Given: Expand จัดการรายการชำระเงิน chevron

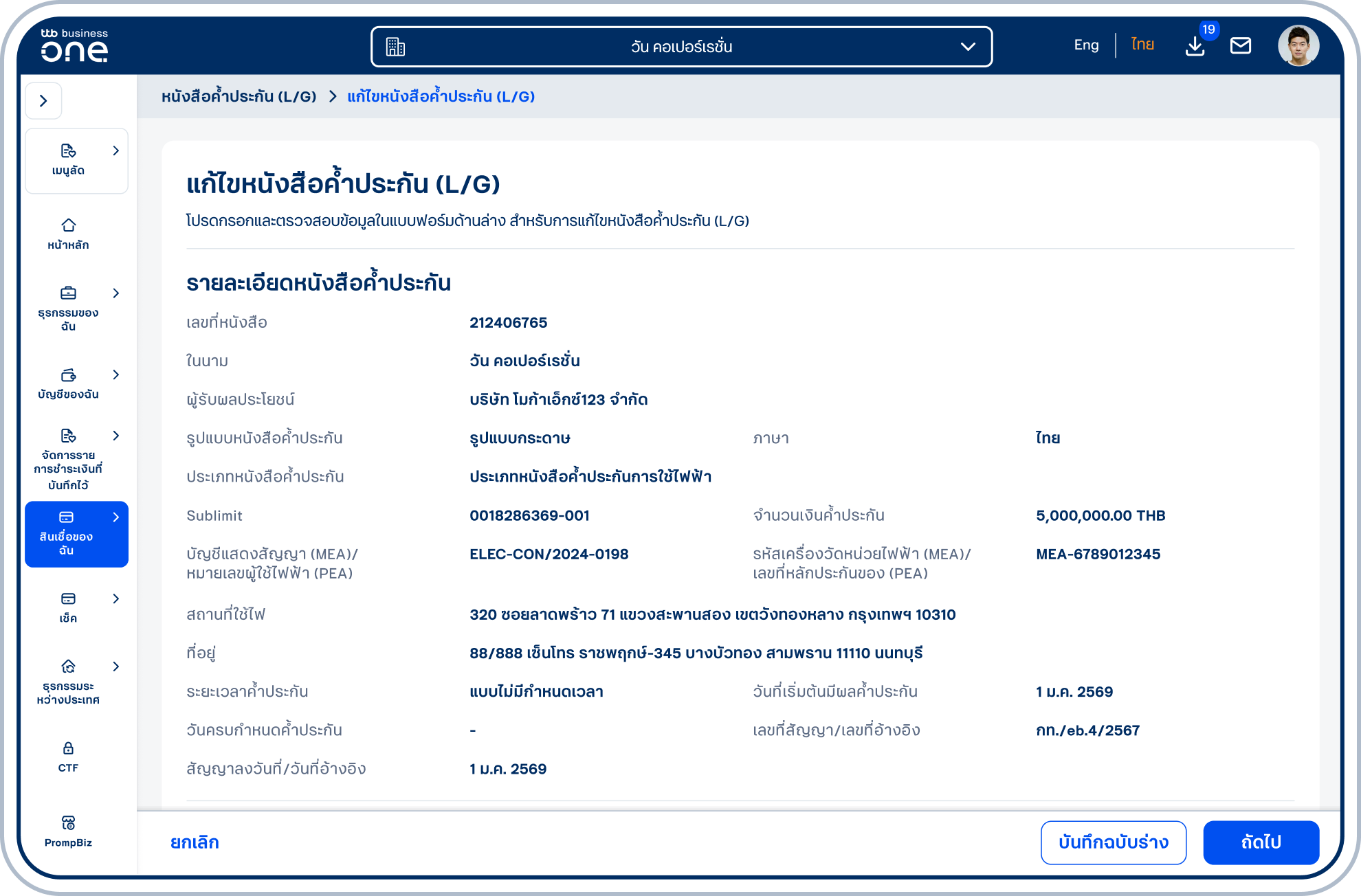Looking at the screenshot, I should click(x=116, y=436).
